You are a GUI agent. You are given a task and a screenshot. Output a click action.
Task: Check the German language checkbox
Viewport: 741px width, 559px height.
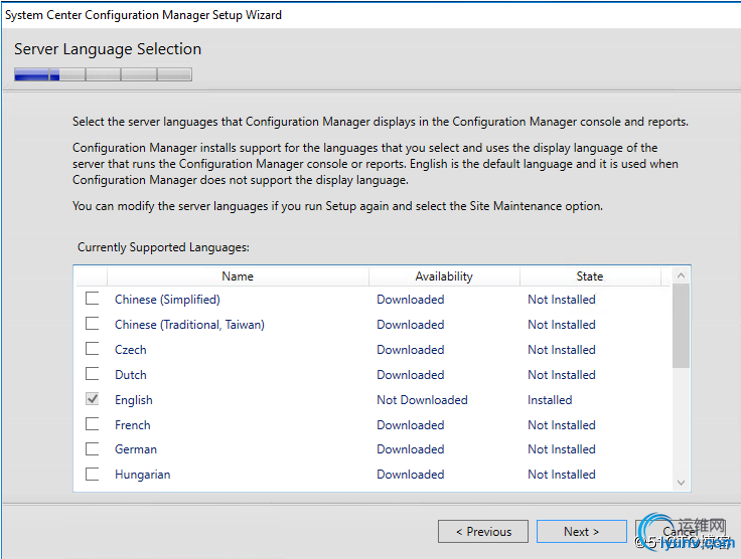(92, 448)
